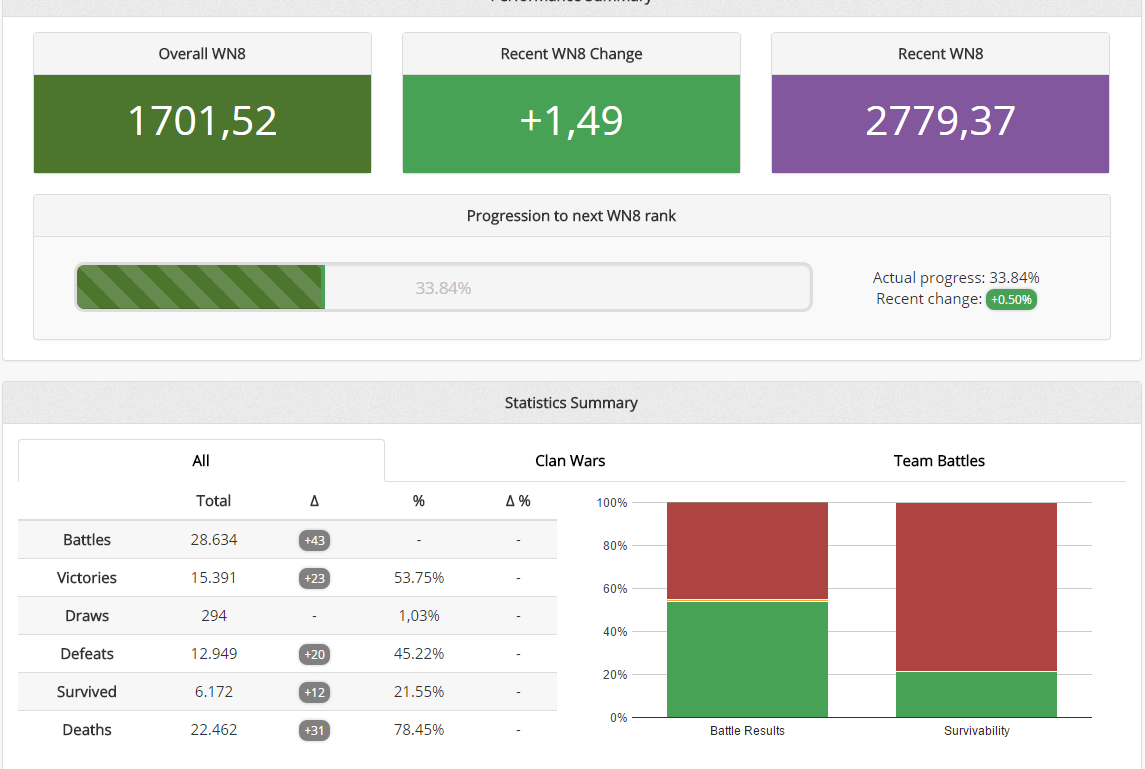
Task: Click the red segment of Battle Results bar
Action: click(x=747, y=550)
